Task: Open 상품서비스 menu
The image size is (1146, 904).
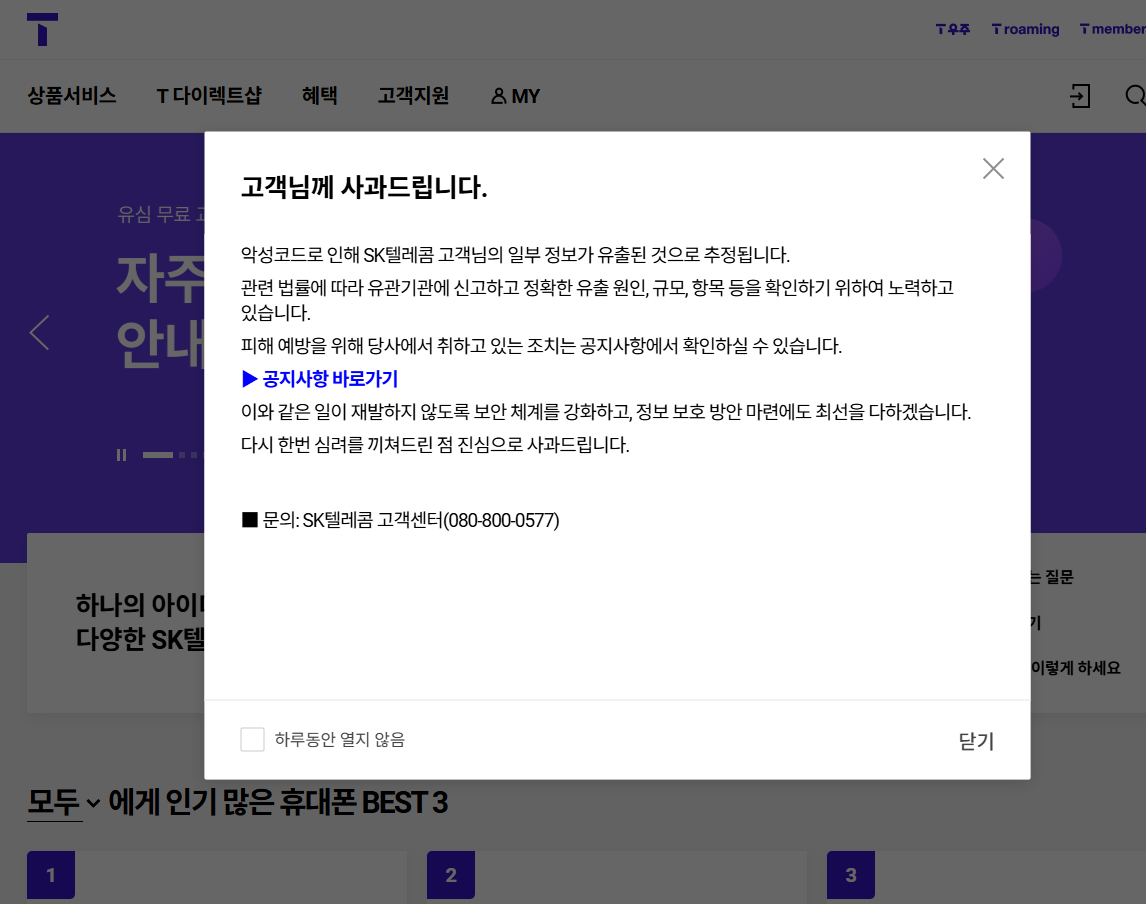Action: [x=72, y=96]
